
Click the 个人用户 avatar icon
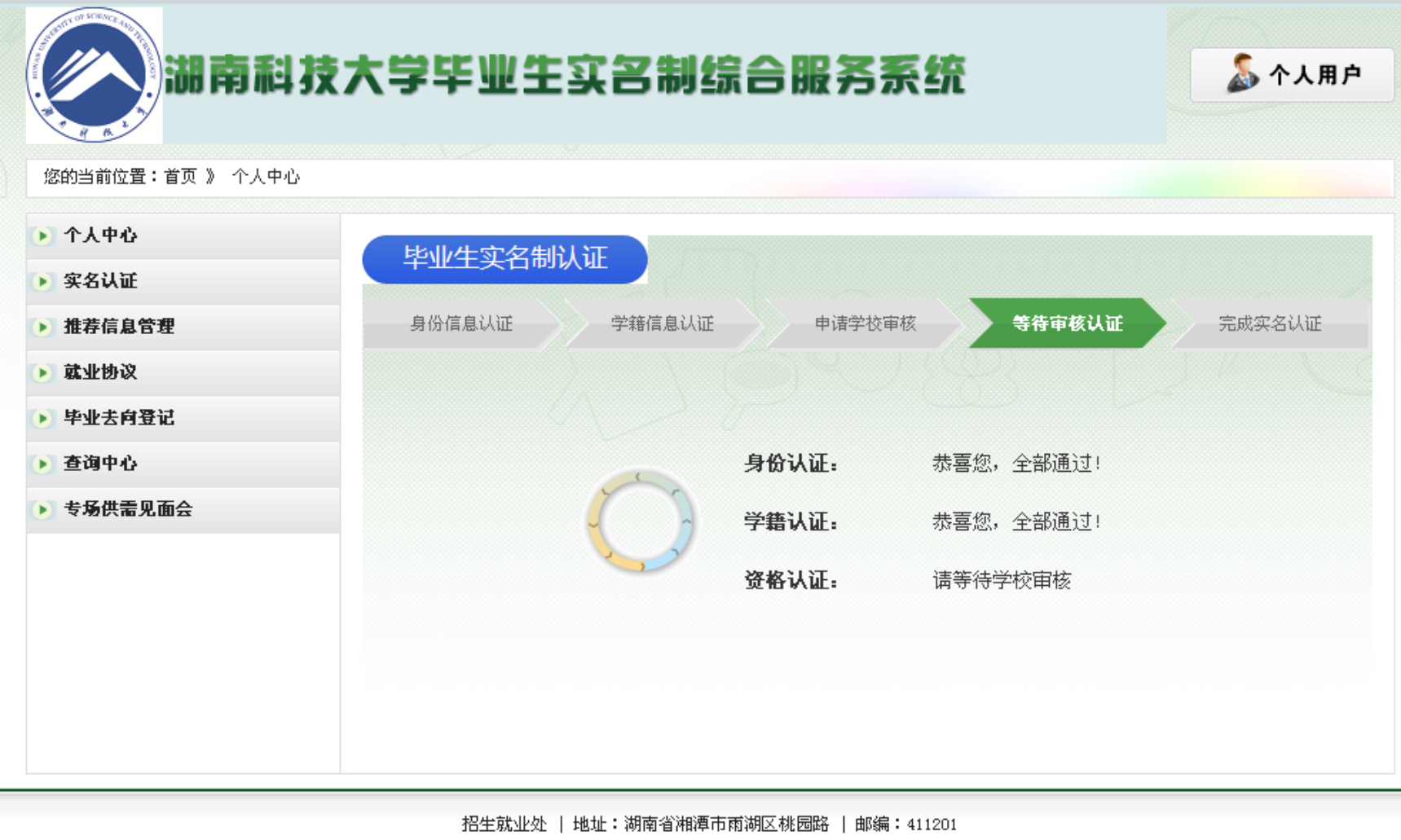click(1242, 74)
